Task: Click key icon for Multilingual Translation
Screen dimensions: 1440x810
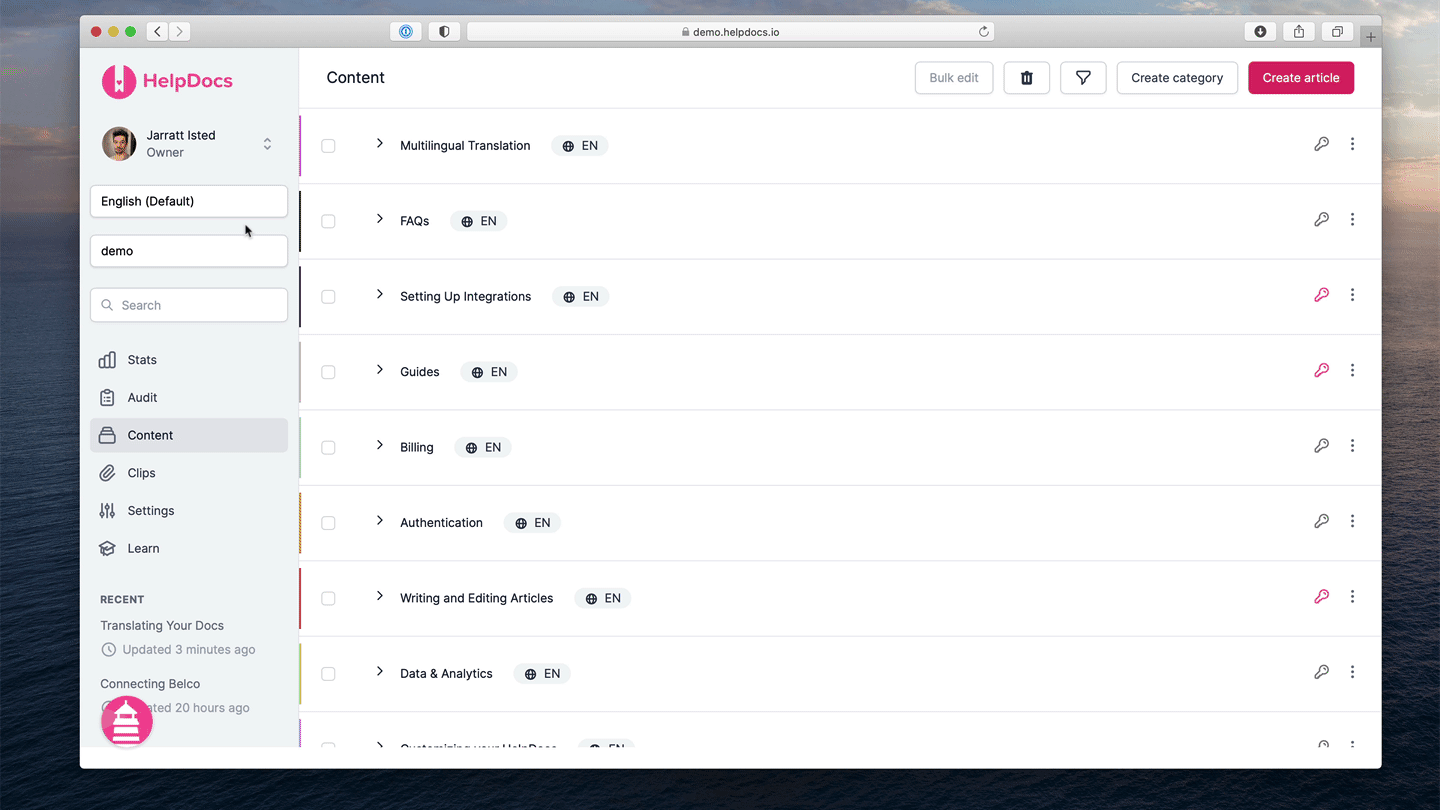Action: tap(1321, 144)
